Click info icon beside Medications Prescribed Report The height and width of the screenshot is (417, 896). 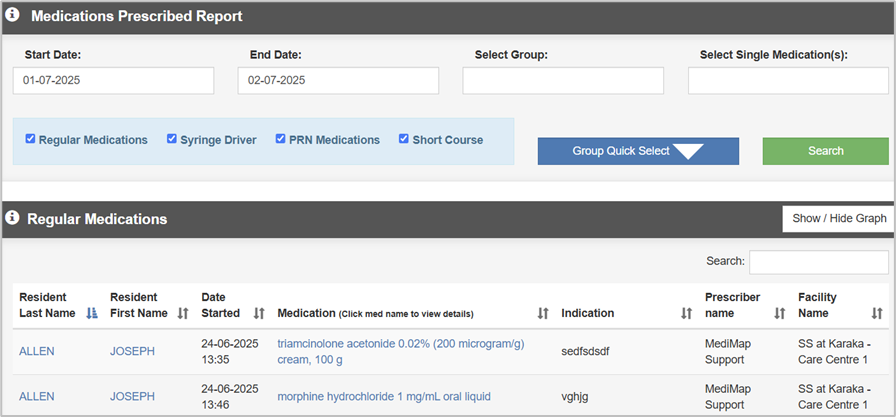13,16
